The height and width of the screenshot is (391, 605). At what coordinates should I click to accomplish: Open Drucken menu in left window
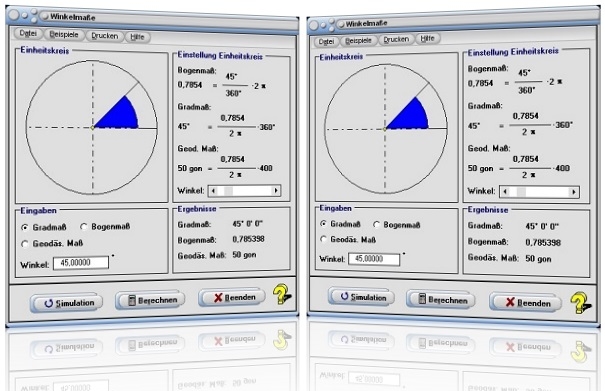click(x=105, y=36)
